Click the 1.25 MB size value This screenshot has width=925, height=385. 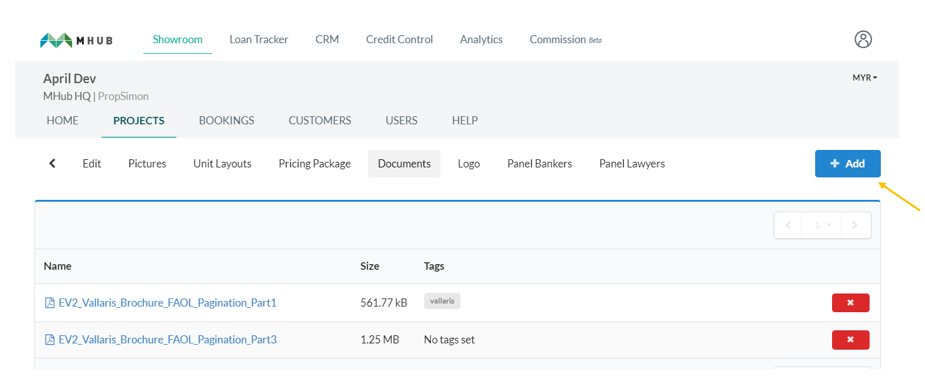pyautogui.click(x=379, y=340)
